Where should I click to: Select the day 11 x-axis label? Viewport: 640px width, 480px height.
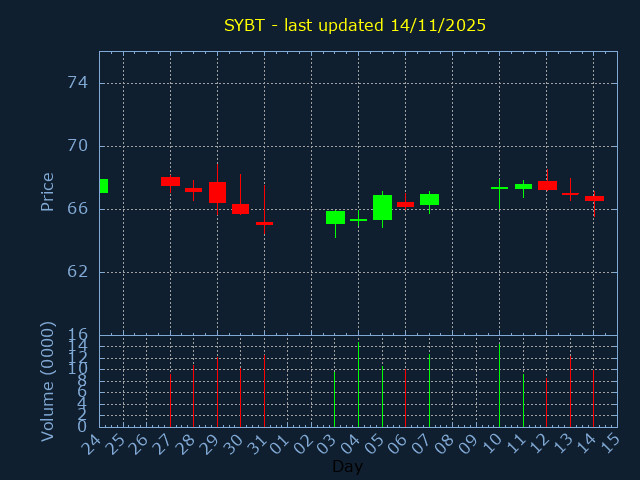pyautogui.click(x=514, y=444)
